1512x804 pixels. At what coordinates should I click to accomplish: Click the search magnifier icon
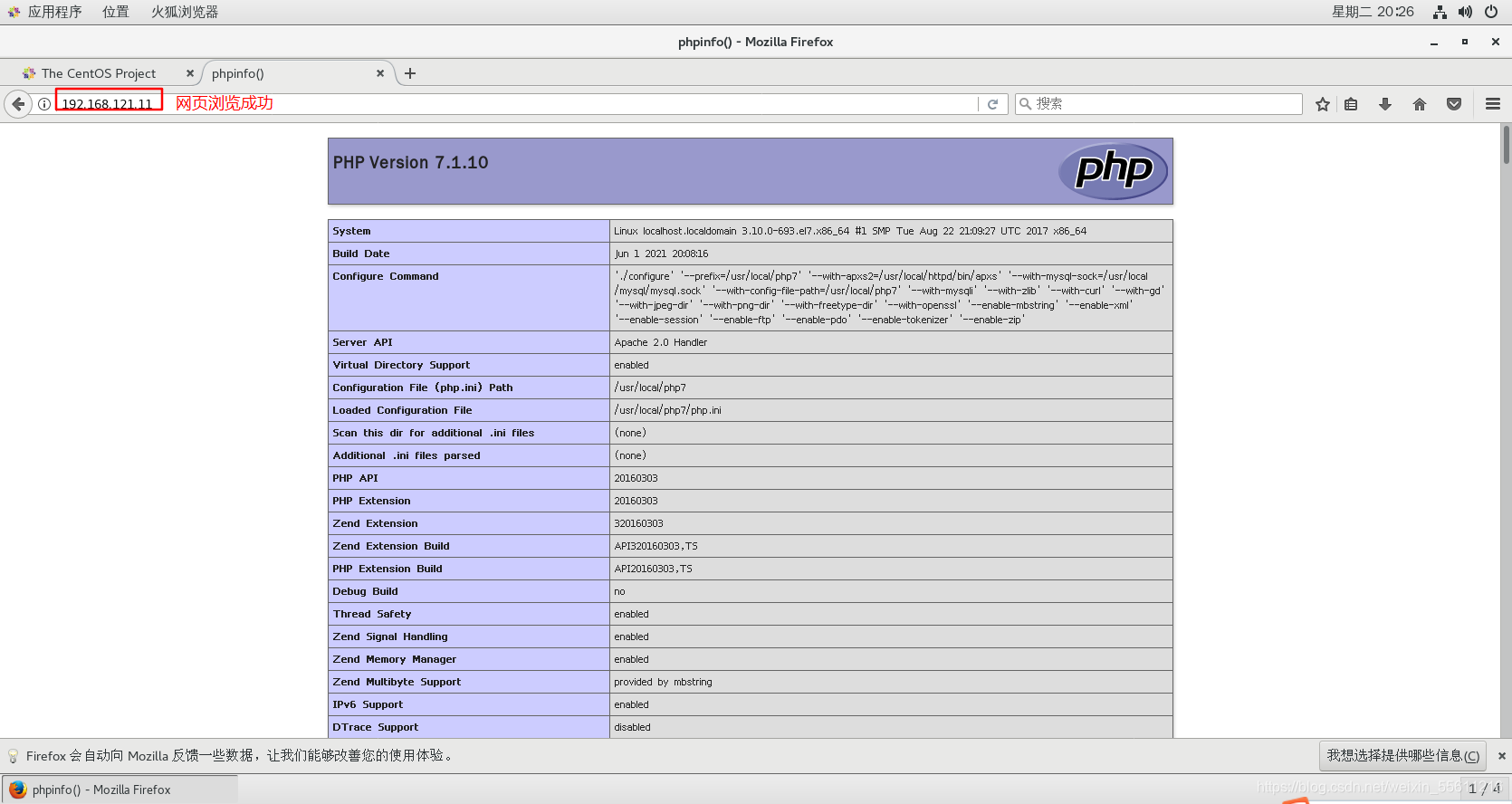click(x=1026, y=104)
